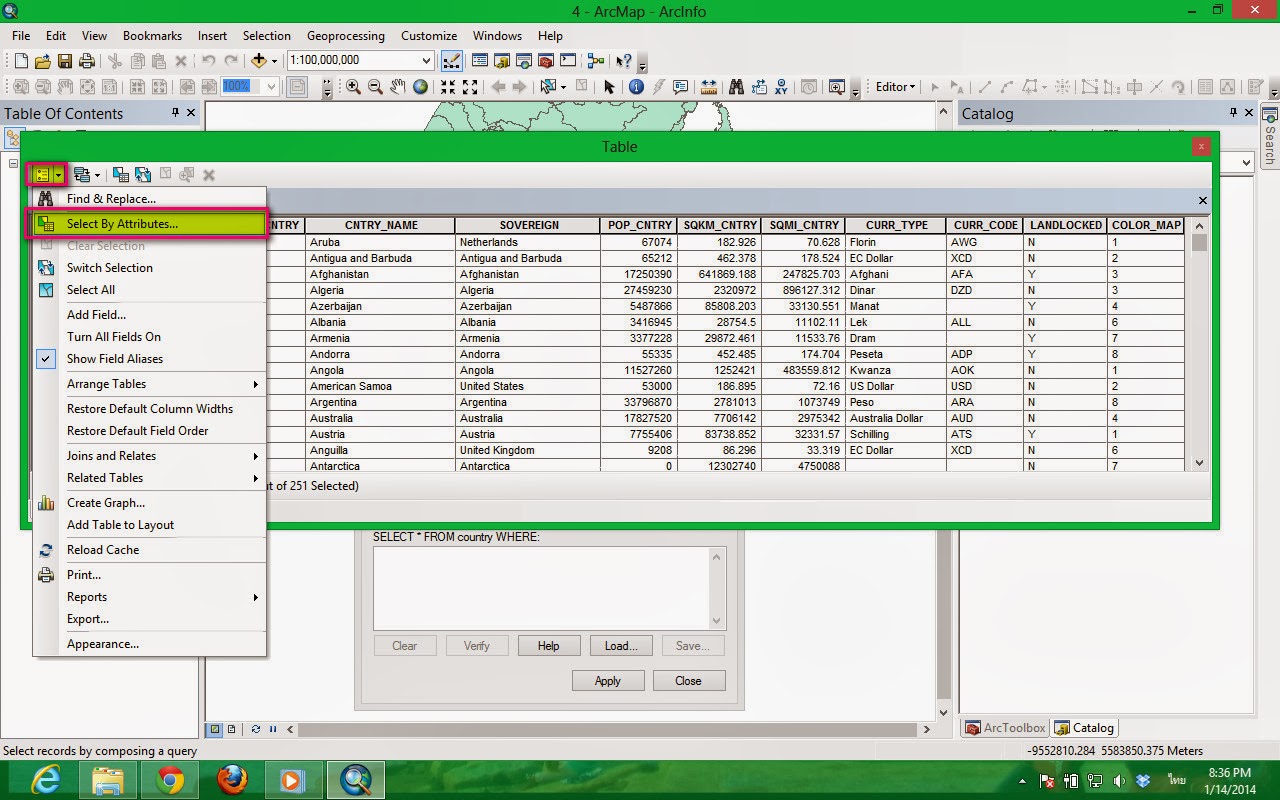Click the What's This help icon

pyautogui.click(x=624, y=61)
